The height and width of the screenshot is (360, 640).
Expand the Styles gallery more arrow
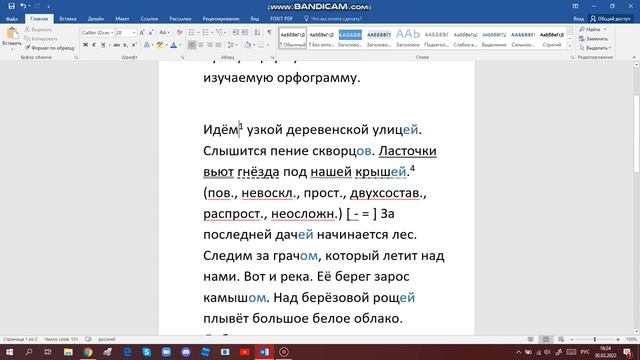570,46
